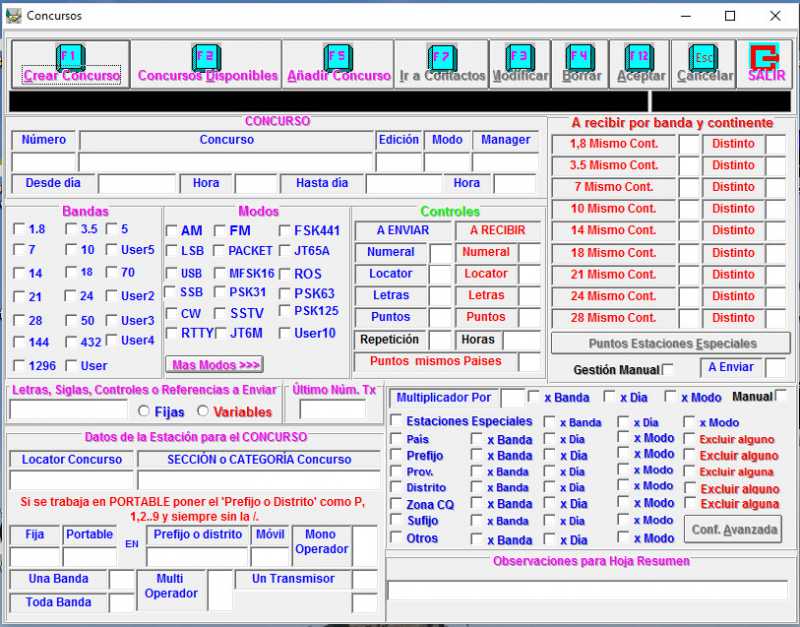Screen dimensions: 800x627
Task: Click the F5 Añadir Concurso icon
Action: coord(337,55)
